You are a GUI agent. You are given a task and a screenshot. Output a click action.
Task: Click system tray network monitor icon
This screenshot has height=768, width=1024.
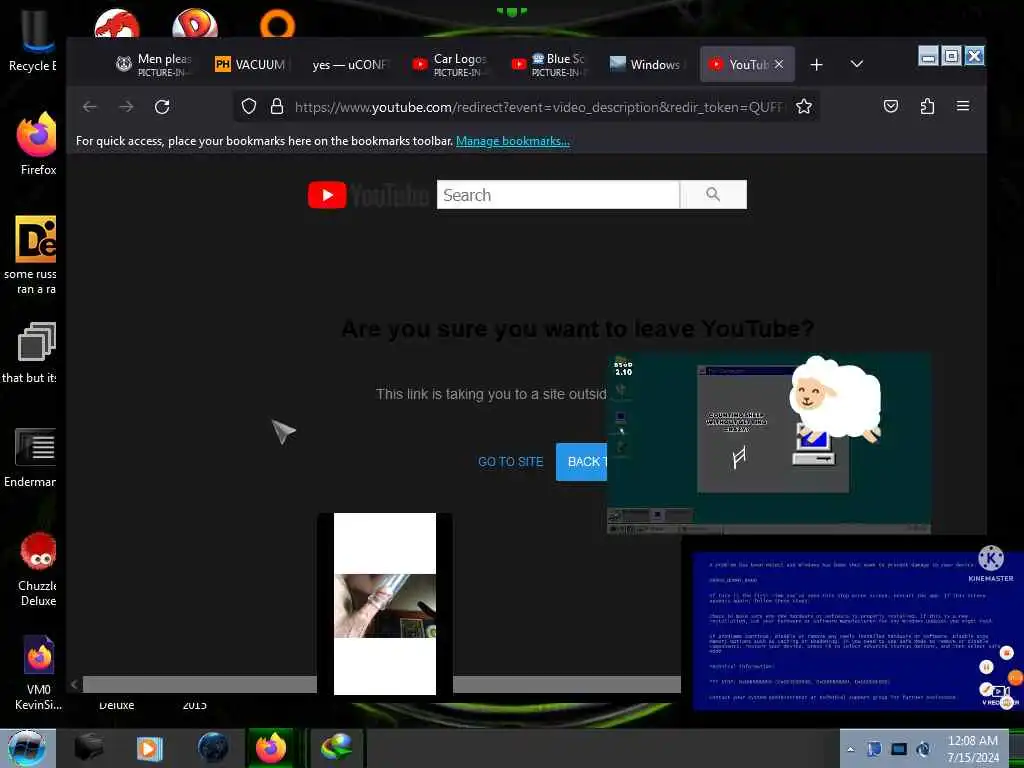[x=899, y=749]
